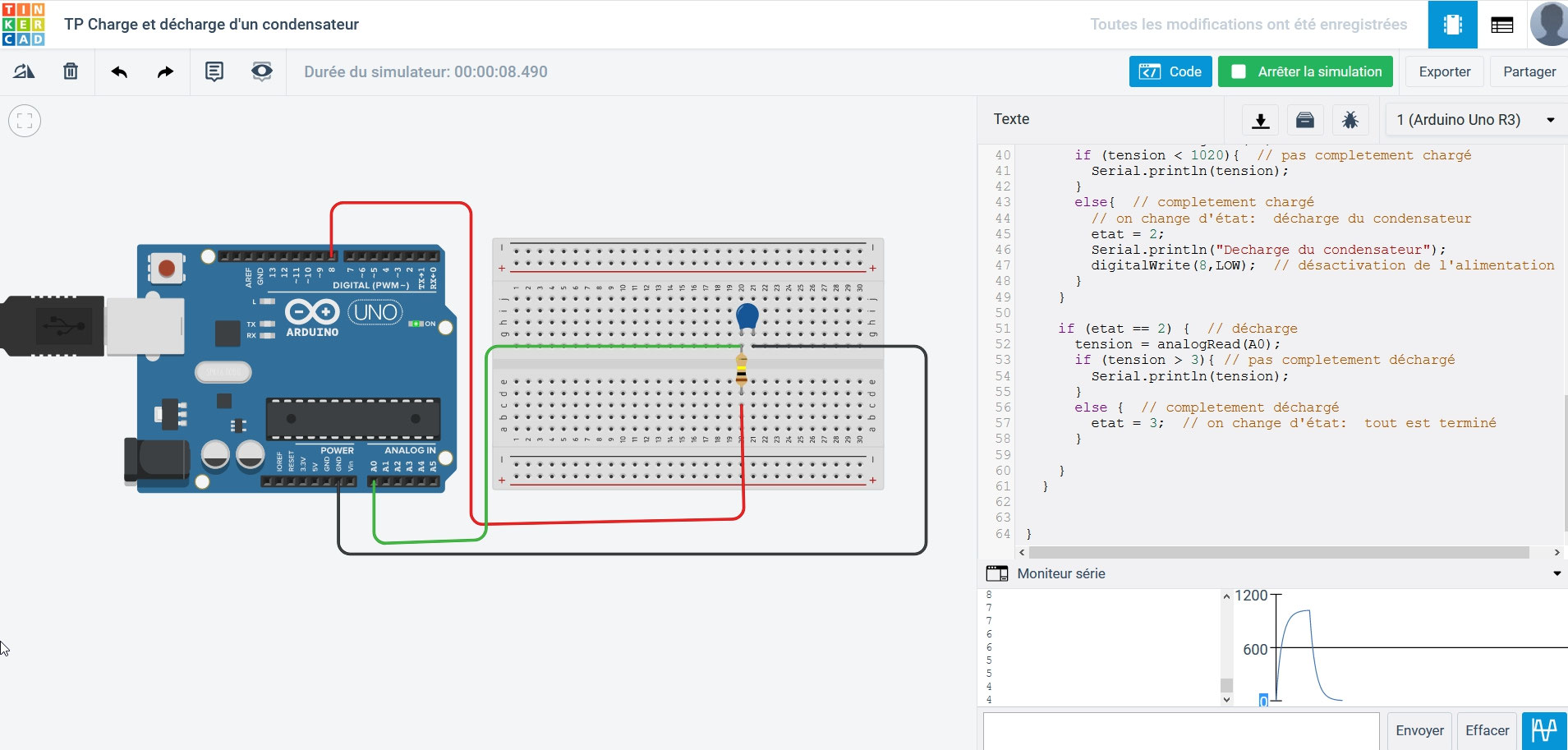Start the debugger with the bug icon

[1351, 120]
